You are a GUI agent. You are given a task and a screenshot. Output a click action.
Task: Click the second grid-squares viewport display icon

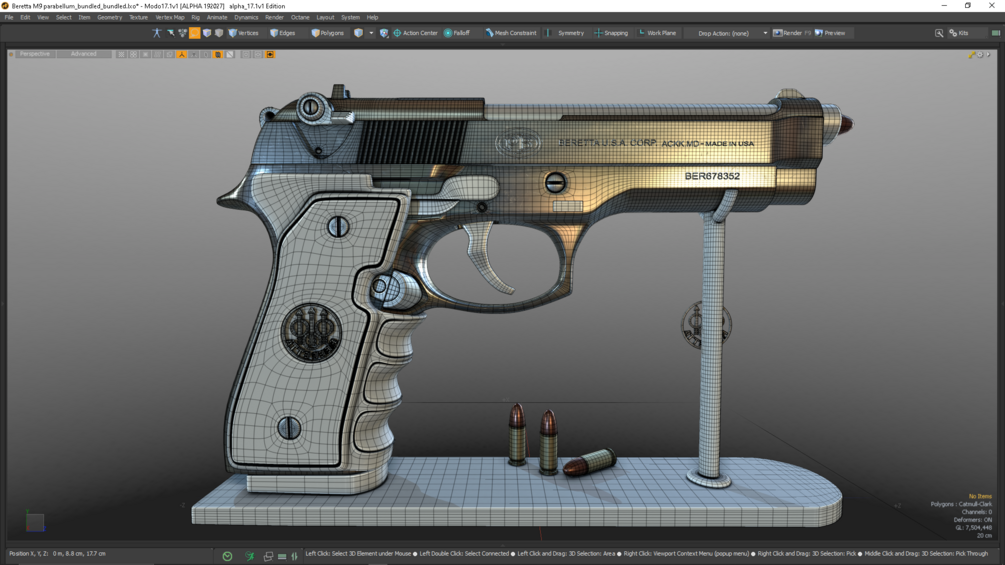tap(133, 54)
